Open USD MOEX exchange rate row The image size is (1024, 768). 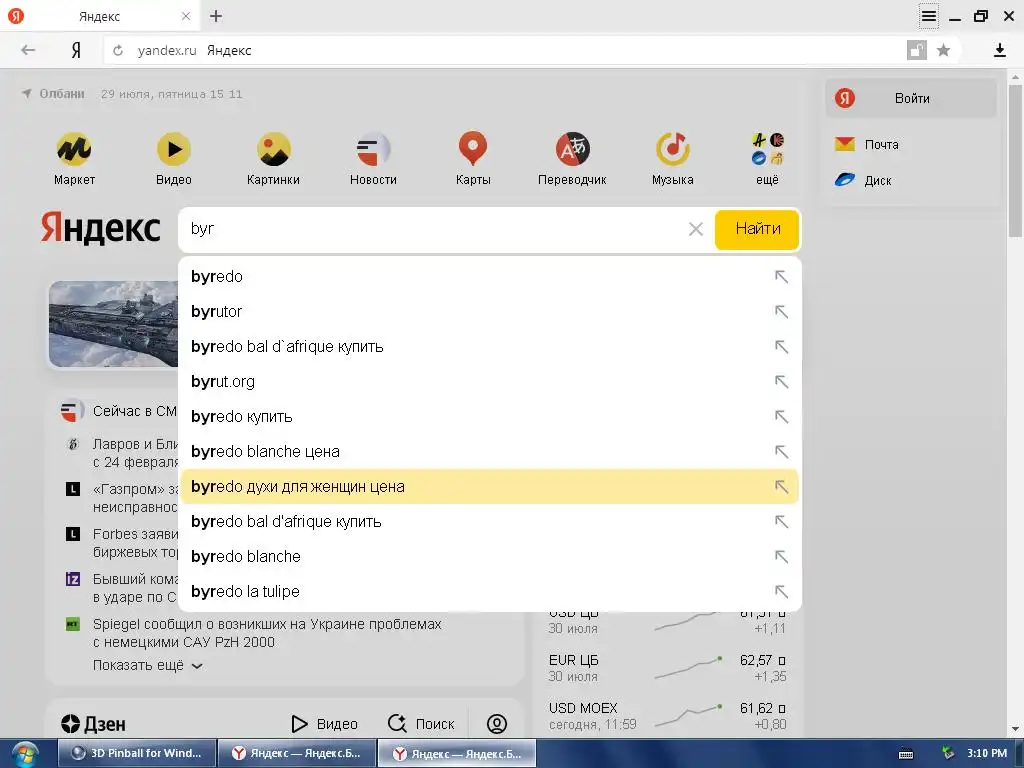tap(667, 716)
